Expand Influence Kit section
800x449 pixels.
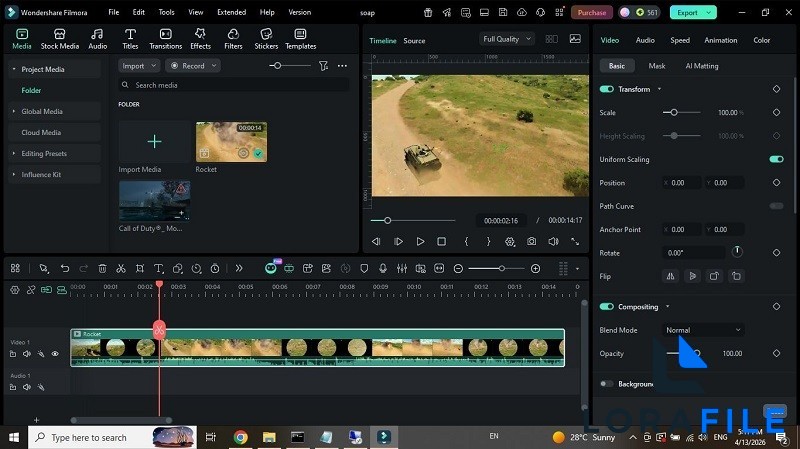click(x=14, y=174)
